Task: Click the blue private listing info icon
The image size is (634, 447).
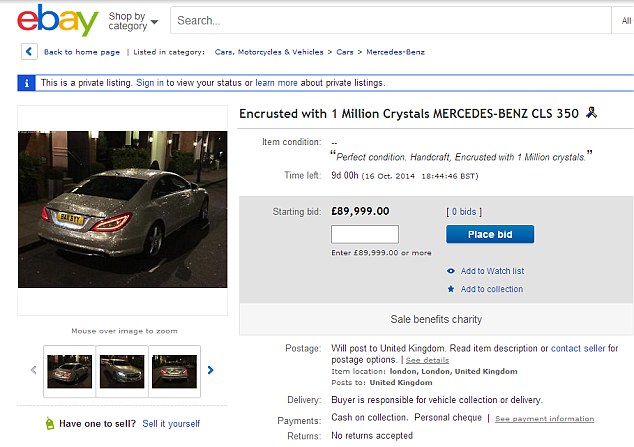Action: 28,83
